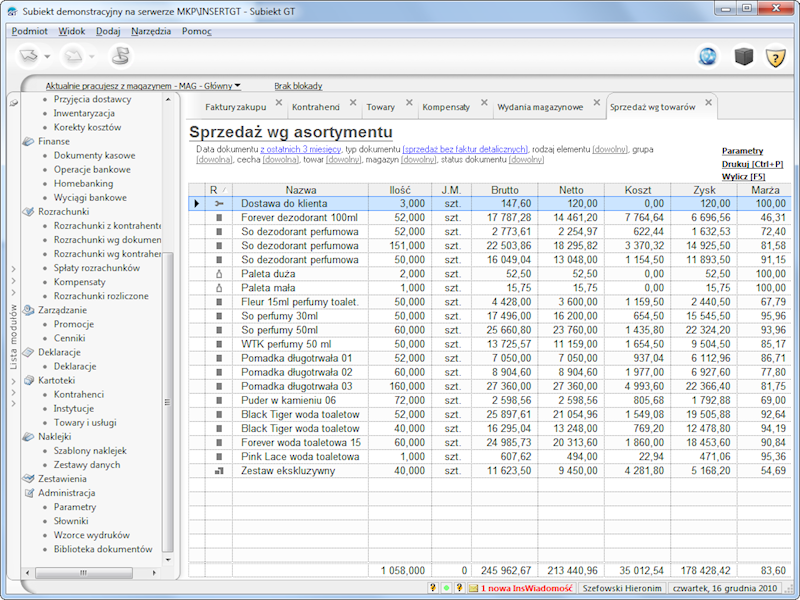The height and width of the screenshot is (600, 800).
Task: Click the Wylicz [F5] link
Action: pos(743,176)
